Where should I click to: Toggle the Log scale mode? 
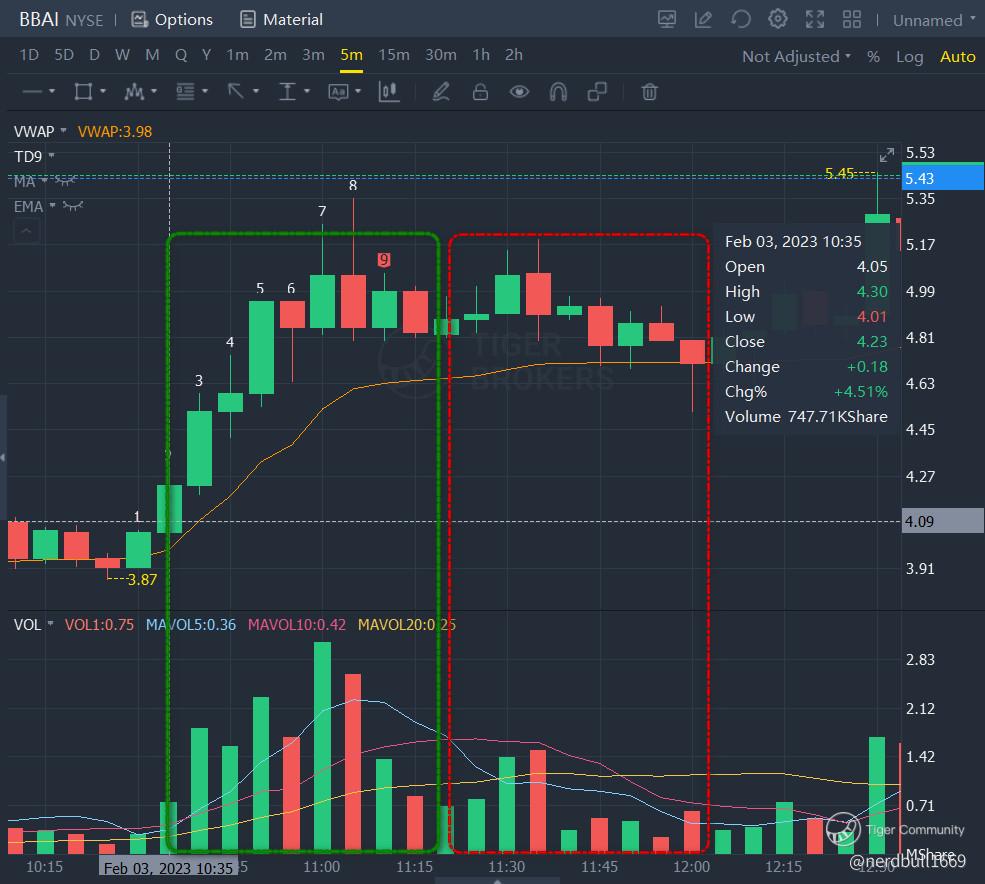910,57
